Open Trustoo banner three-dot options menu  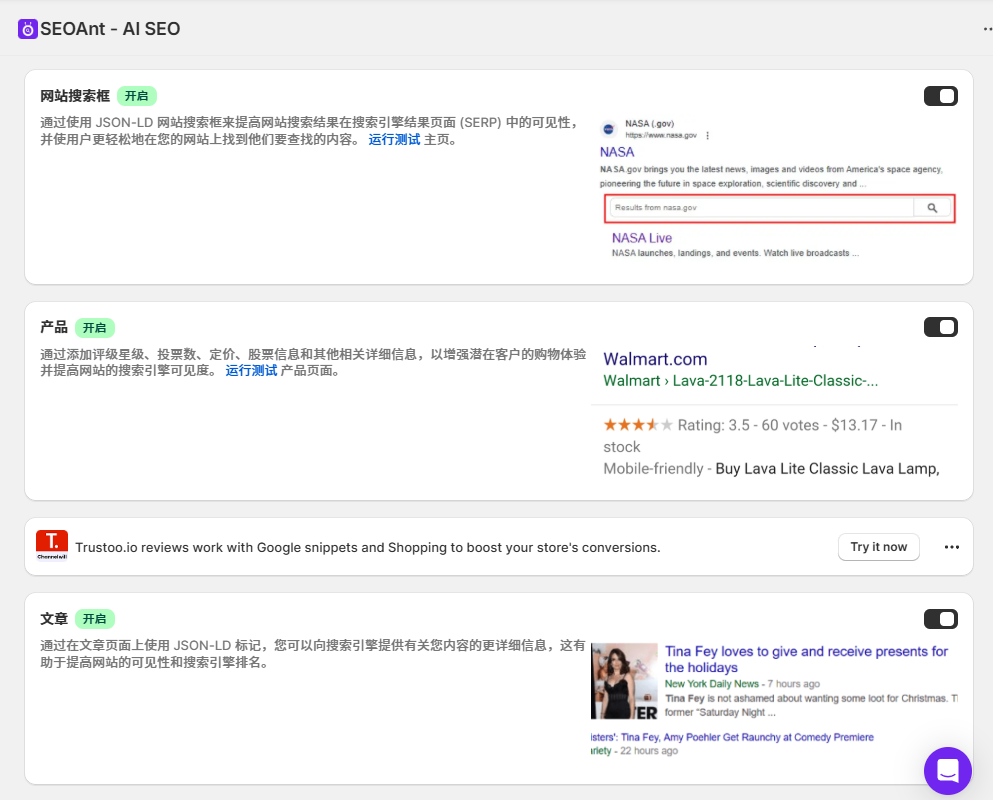click(x=951, y=547)
